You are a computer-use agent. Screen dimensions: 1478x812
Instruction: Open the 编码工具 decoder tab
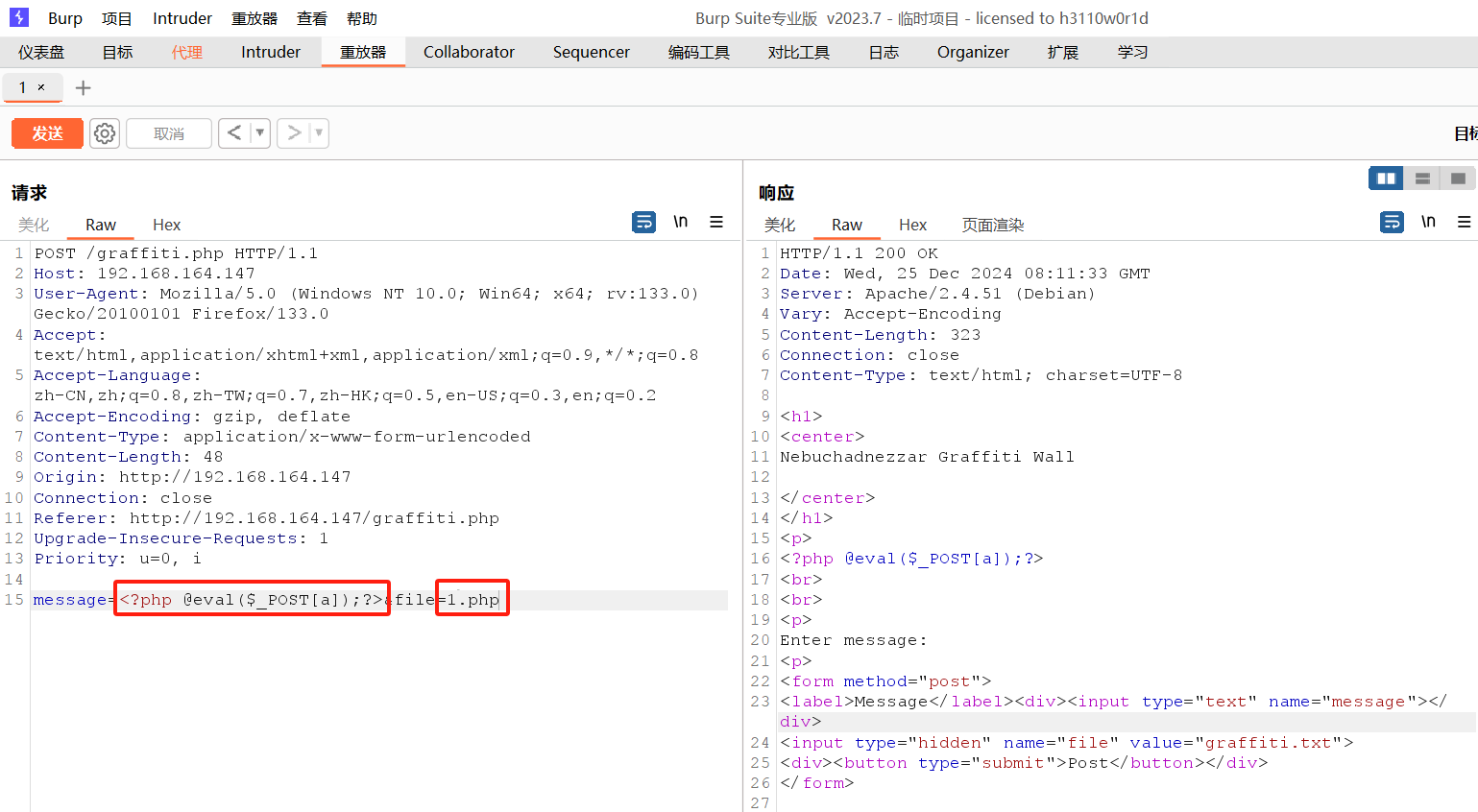click(699, 52)
